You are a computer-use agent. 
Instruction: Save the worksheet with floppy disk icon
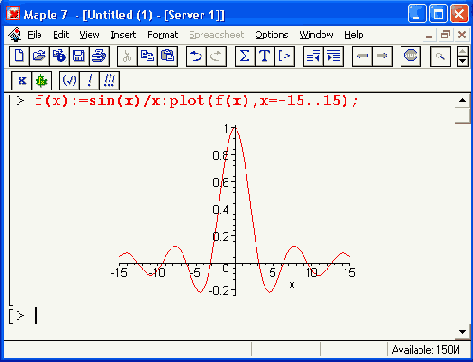click(79, 56)
